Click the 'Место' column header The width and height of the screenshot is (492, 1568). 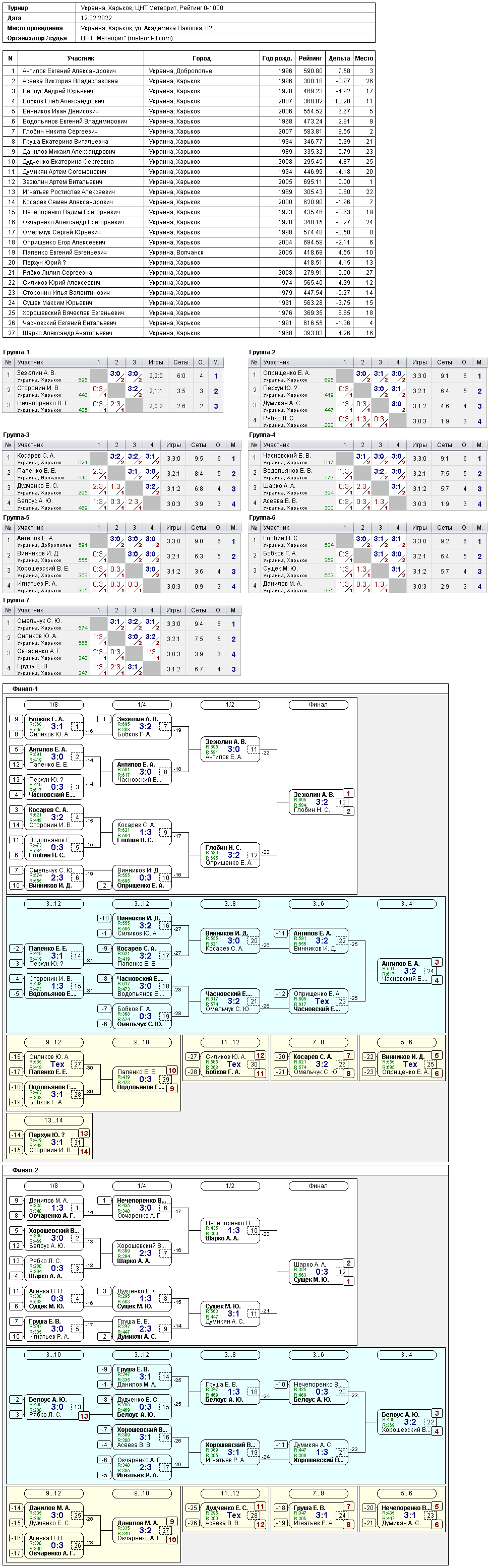click(364, 58)
